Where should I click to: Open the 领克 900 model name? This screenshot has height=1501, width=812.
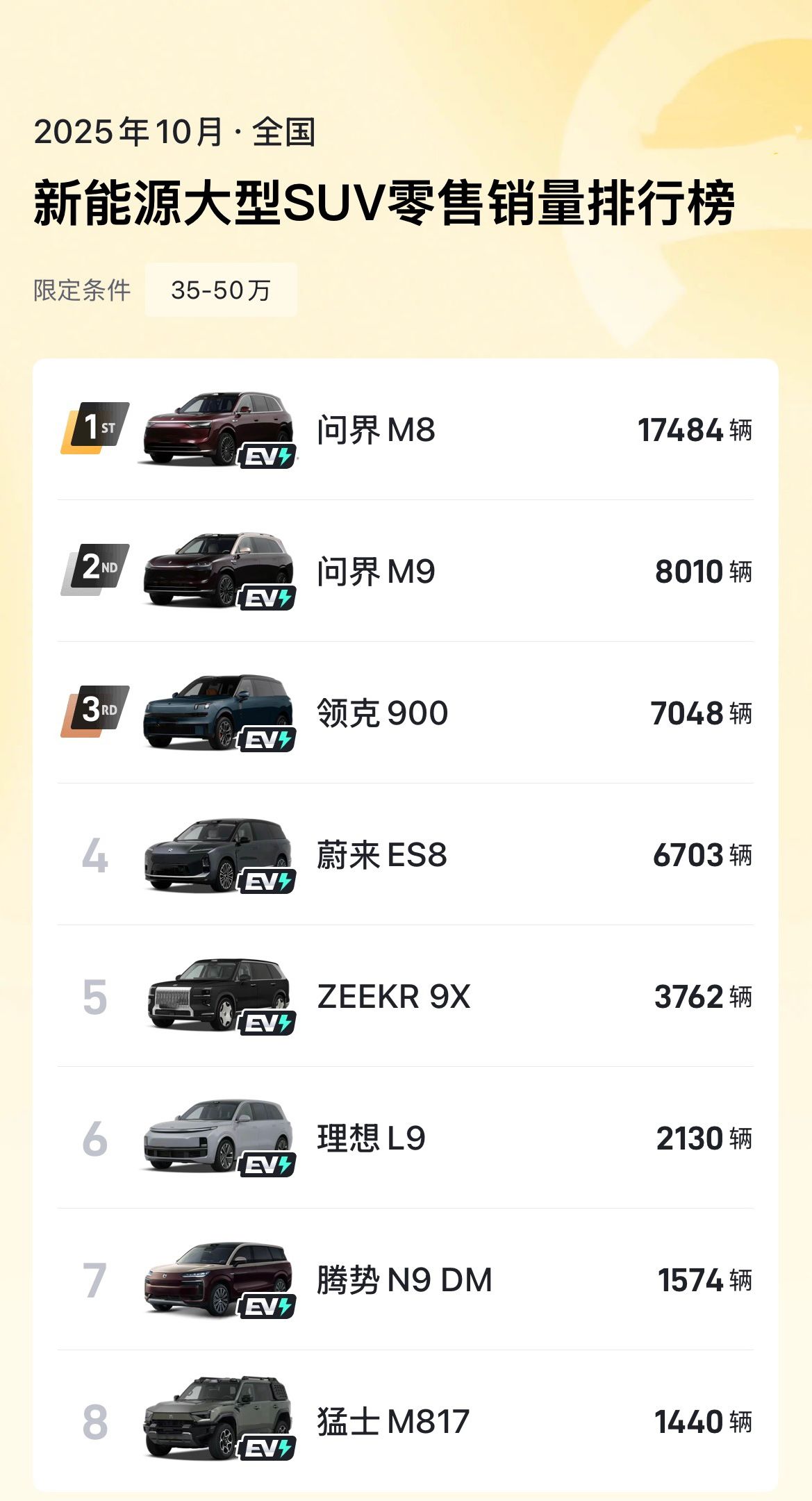pyautogui.click(x=382, y=713)
